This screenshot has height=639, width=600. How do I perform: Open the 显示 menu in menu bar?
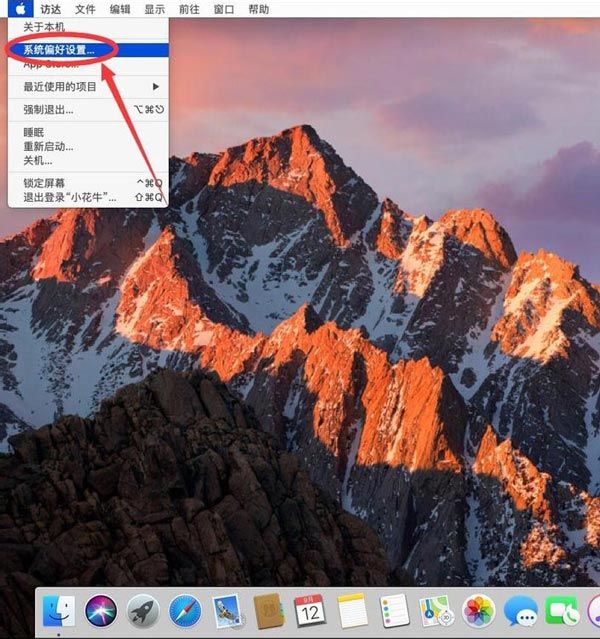click(154, 9)
